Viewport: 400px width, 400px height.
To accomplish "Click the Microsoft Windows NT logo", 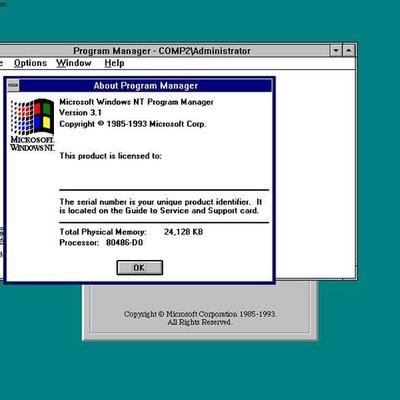I will point(32,125).
